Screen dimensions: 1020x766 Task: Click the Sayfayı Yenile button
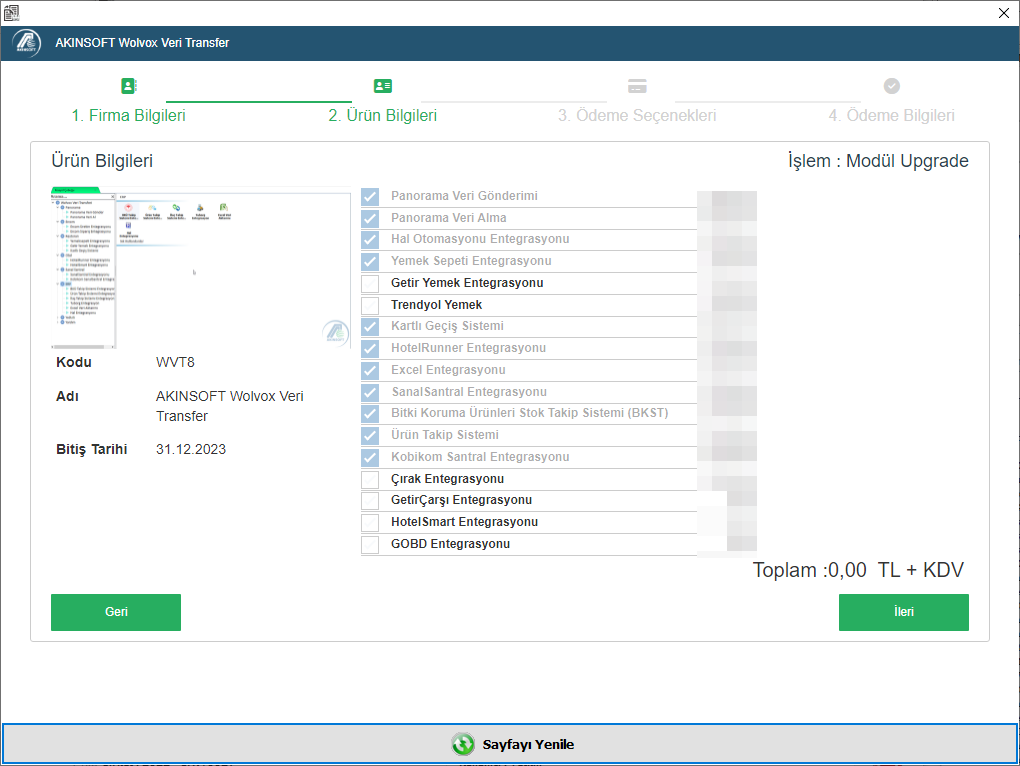tap(510, 744)
